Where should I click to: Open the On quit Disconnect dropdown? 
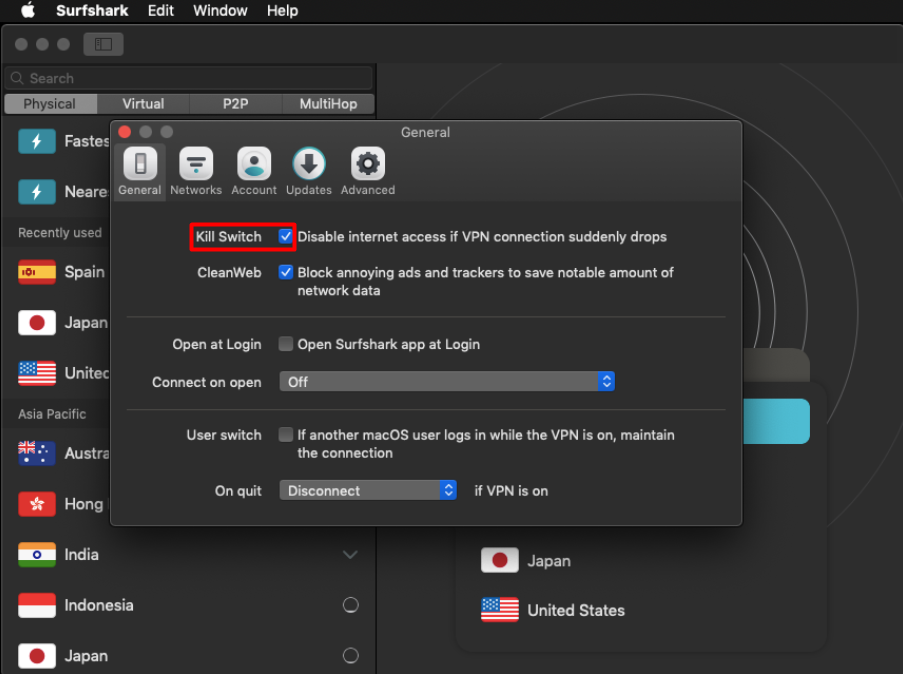368,490
